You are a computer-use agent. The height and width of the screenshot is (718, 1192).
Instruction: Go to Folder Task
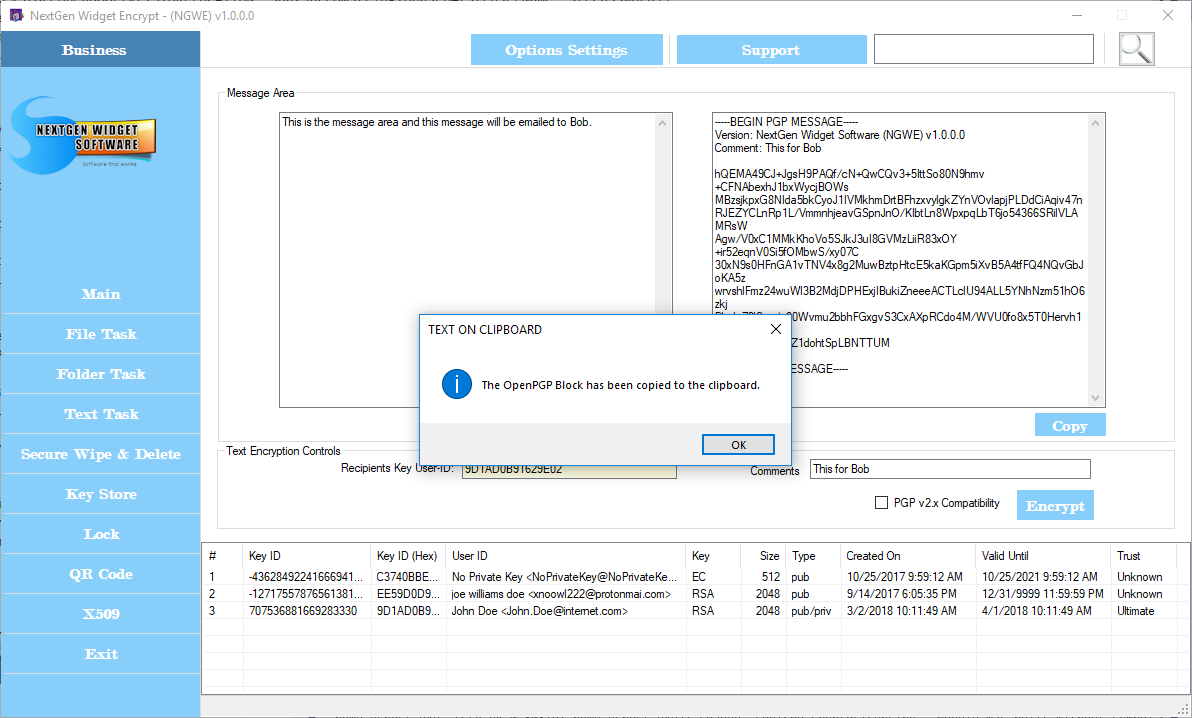coord(101,374)
